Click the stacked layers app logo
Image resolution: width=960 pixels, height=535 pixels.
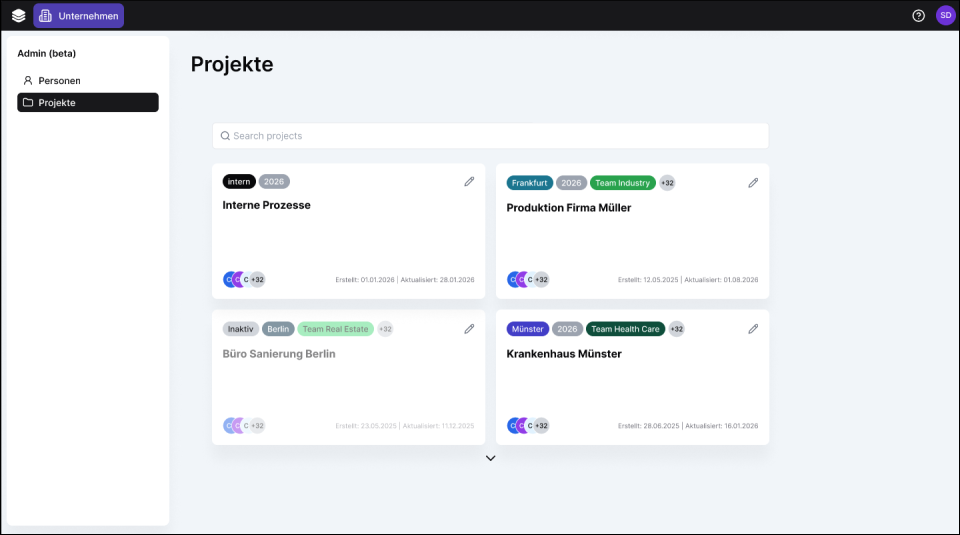point(19,16)
